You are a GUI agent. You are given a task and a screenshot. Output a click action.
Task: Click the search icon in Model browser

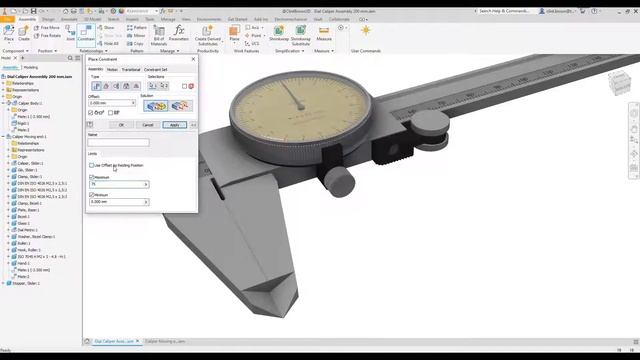click(x=70, y=58)
